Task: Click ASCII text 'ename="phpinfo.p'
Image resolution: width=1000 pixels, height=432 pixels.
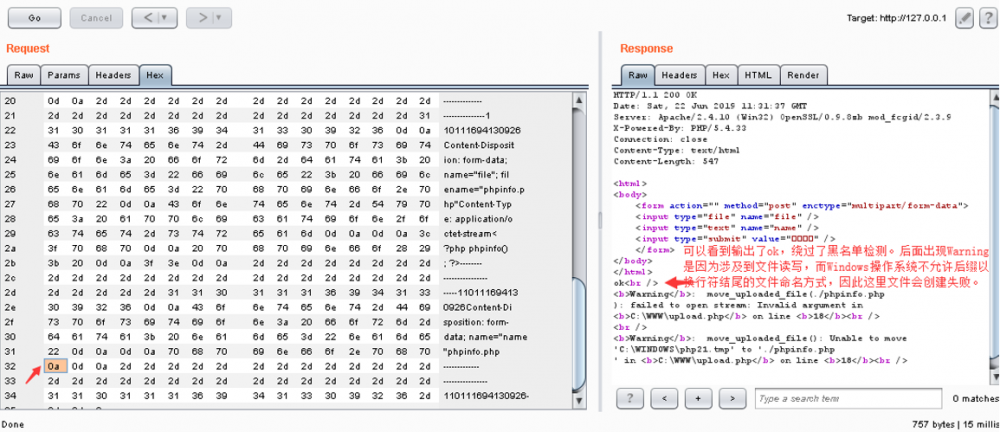Action: [484, 190]
